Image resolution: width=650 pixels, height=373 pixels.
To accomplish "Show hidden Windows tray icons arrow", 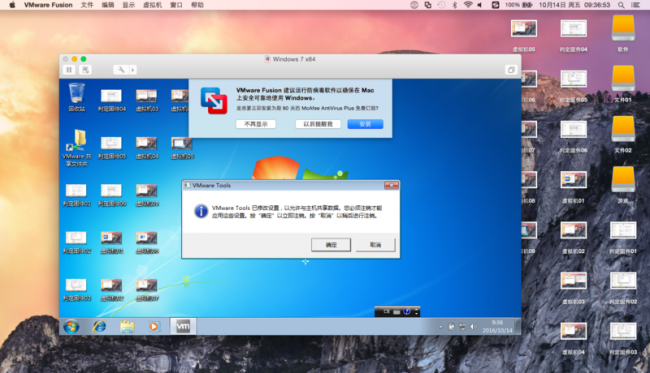I will [x=440, y=327].
